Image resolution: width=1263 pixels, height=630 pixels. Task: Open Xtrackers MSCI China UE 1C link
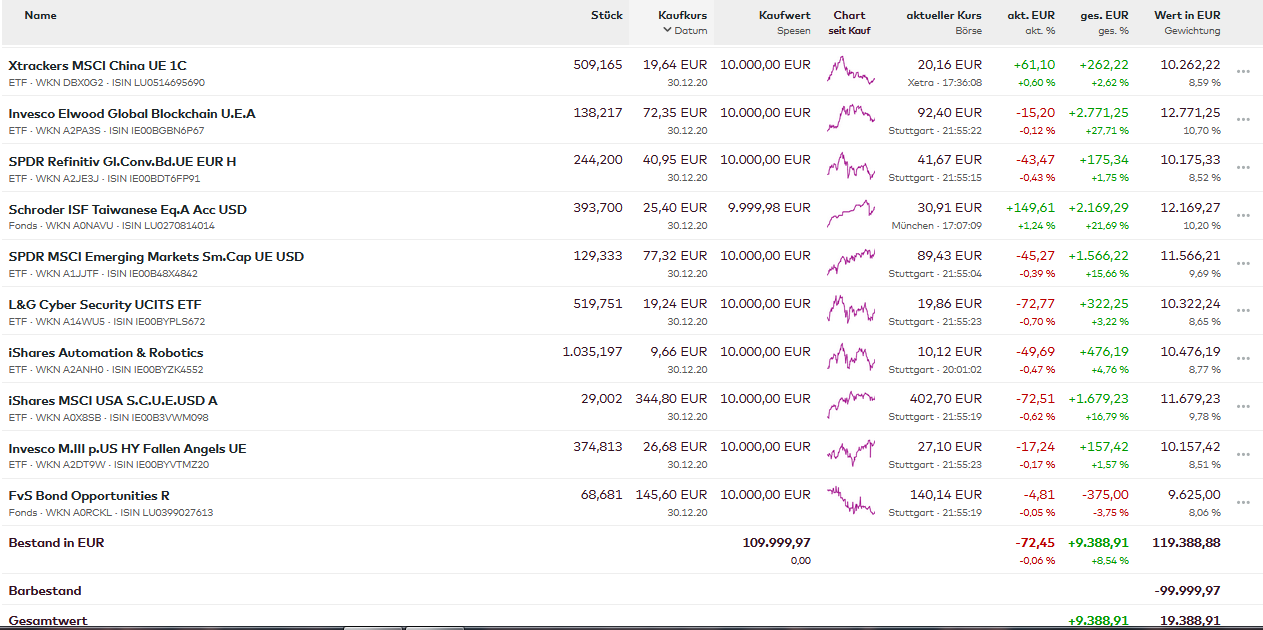coord(97,66)
